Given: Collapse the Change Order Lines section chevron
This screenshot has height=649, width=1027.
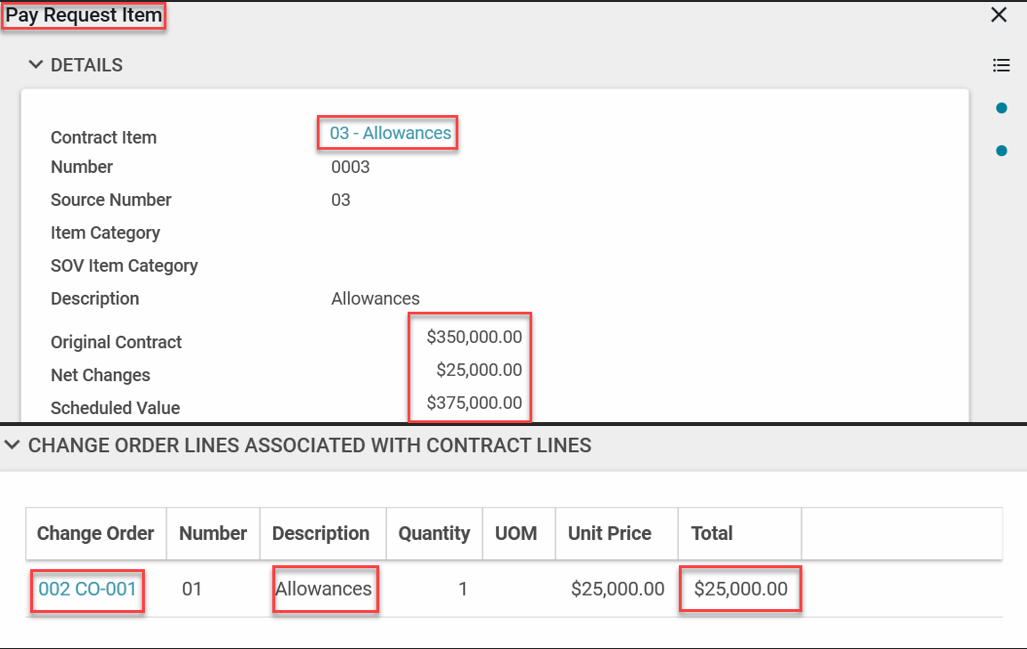Looking at the screenshot, I should click(x=13, y=446).
